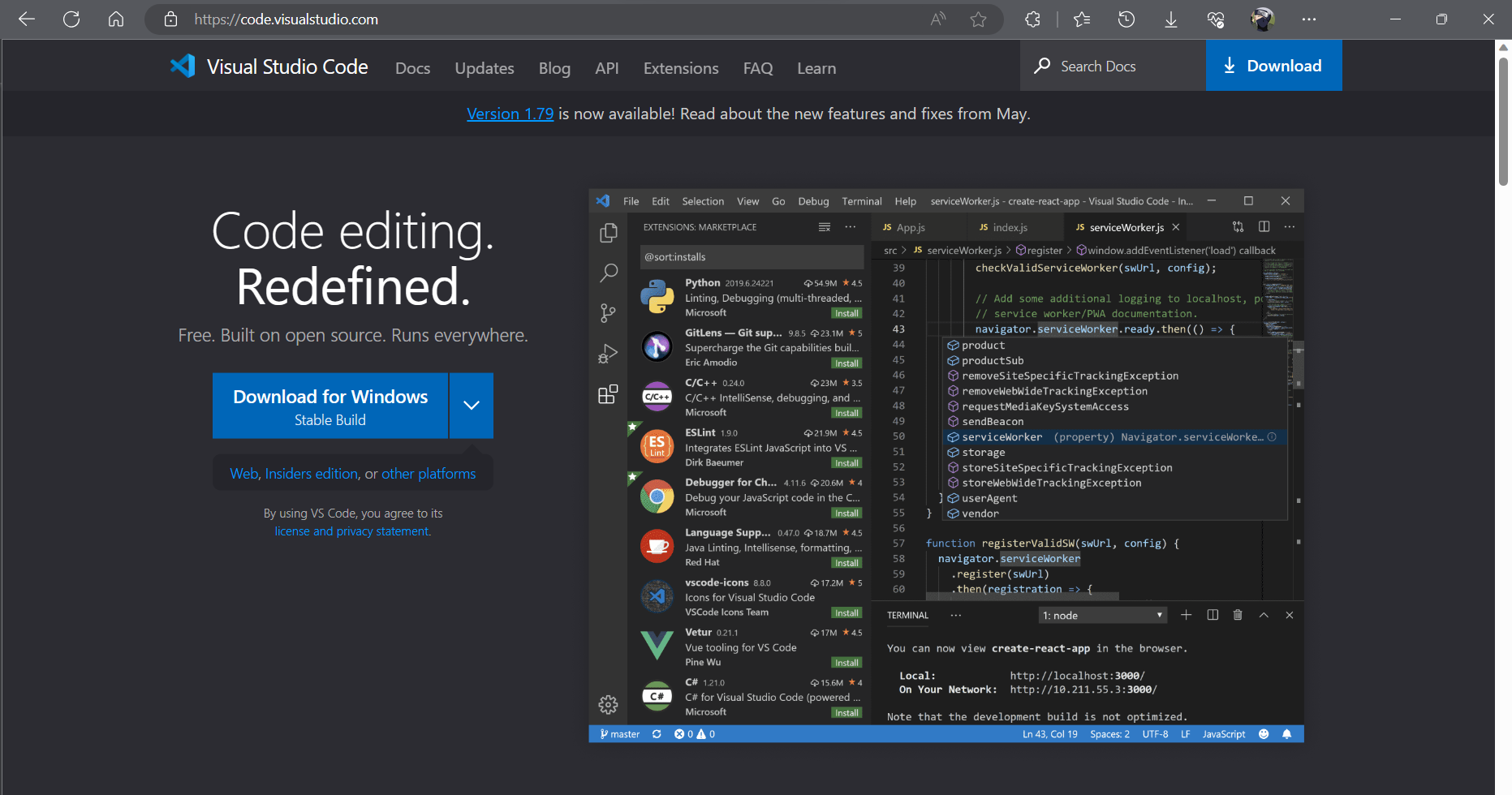Toggle read aloud icon in address bar
The width and height of the screenshot is (1512, 795).
click(938, 19)
